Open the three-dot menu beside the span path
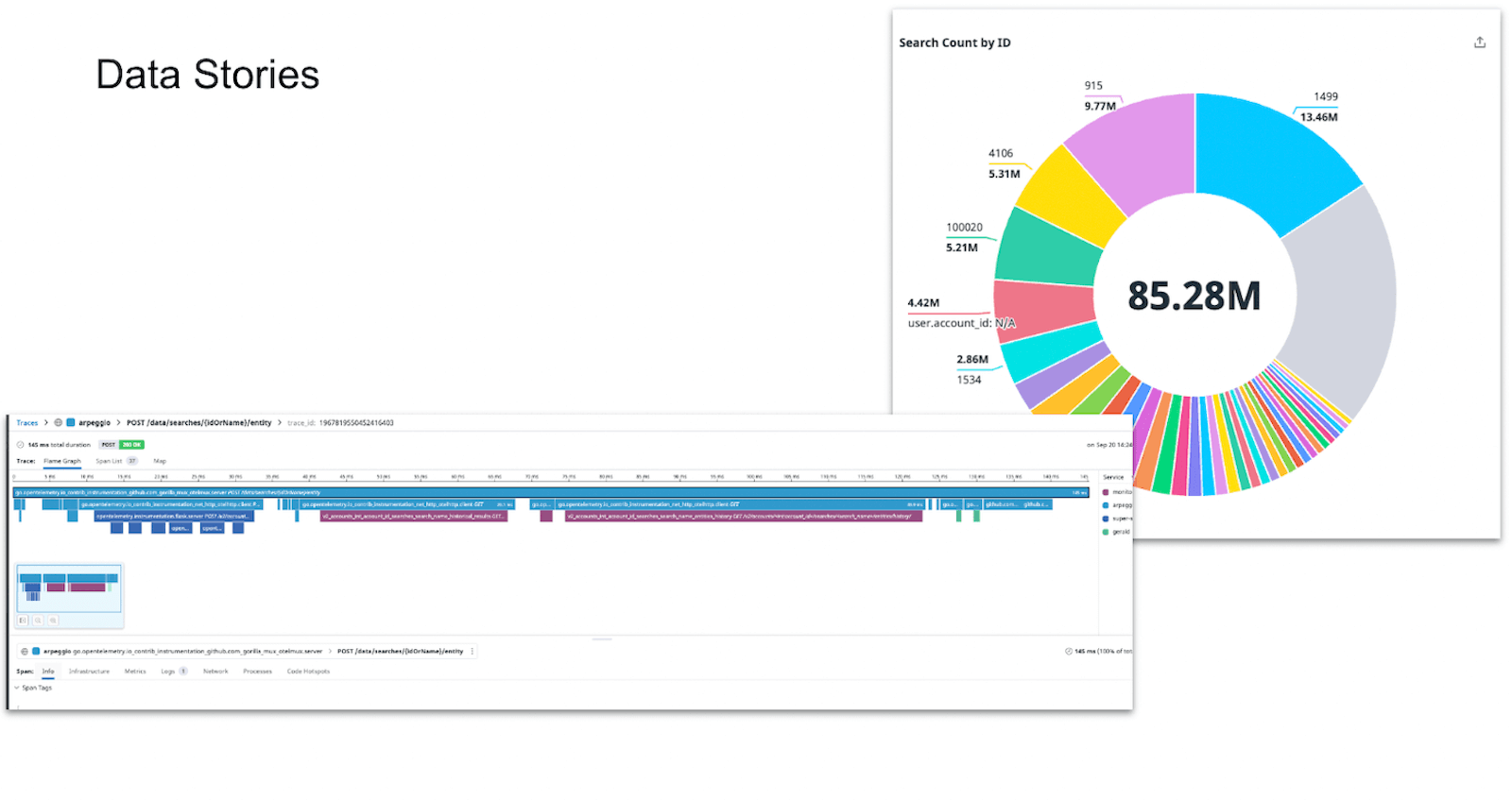The height and width of the screenshot is (800, 1512). (472, 652)
